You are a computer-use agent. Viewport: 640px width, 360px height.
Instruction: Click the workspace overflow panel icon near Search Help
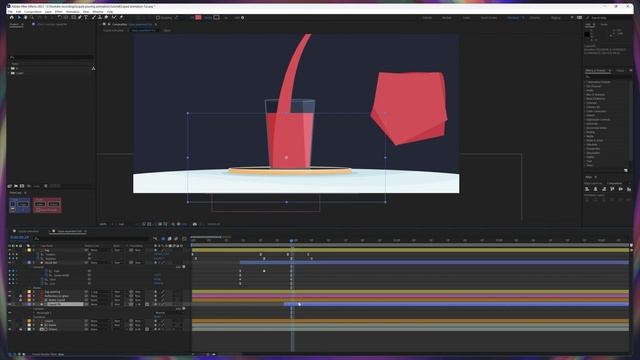pos(579,18)
